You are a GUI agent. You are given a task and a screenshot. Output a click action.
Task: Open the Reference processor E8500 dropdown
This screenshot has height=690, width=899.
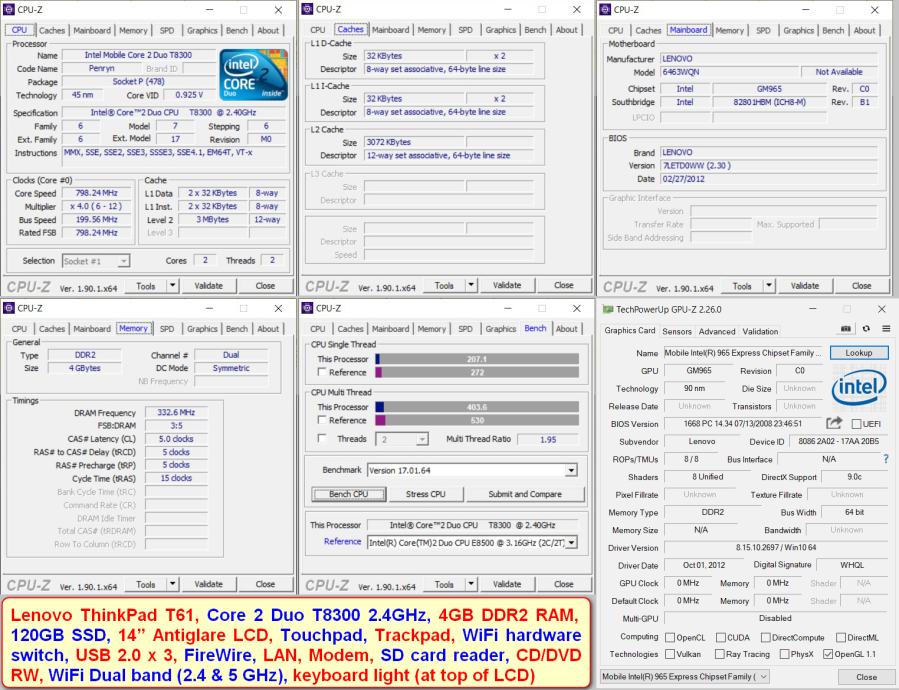472,542
